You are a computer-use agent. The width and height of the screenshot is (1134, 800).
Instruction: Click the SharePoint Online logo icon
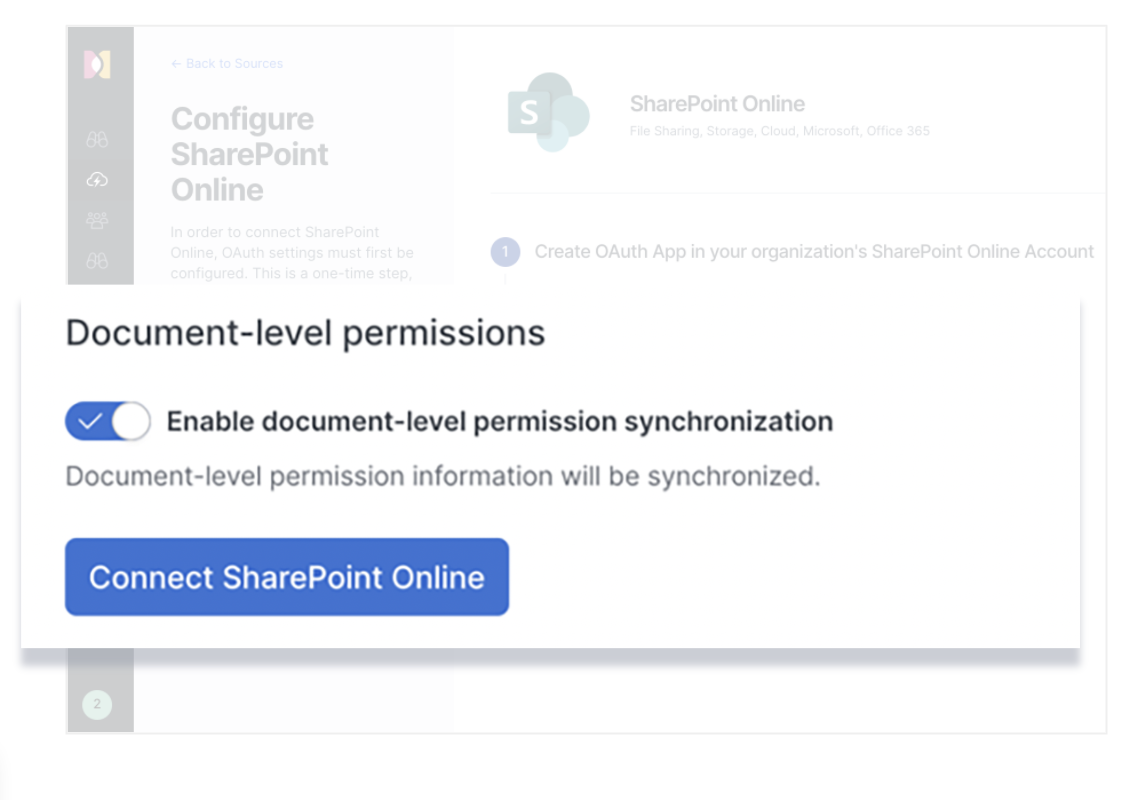[548, 112]
